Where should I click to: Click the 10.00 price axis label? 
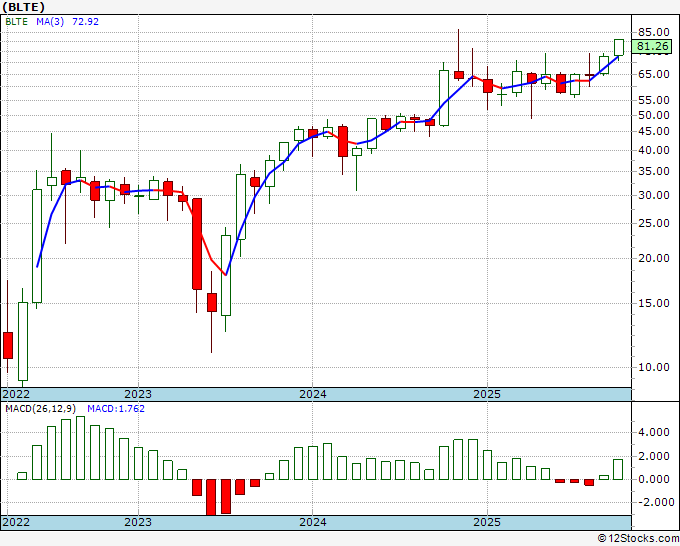coord(654,367)
